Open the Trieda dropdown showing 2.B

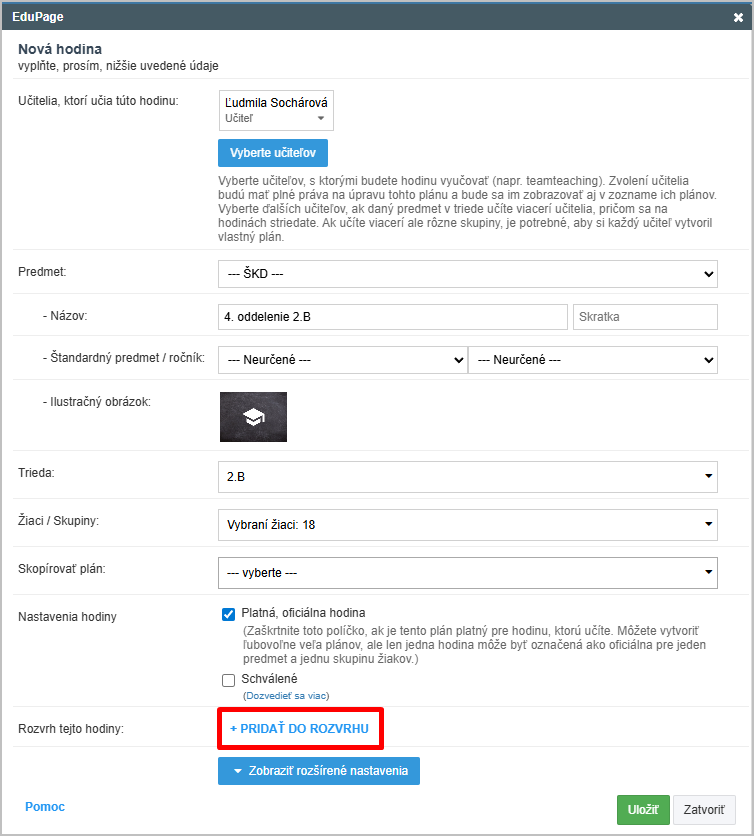pyautogui.click(x=467, y=477)
